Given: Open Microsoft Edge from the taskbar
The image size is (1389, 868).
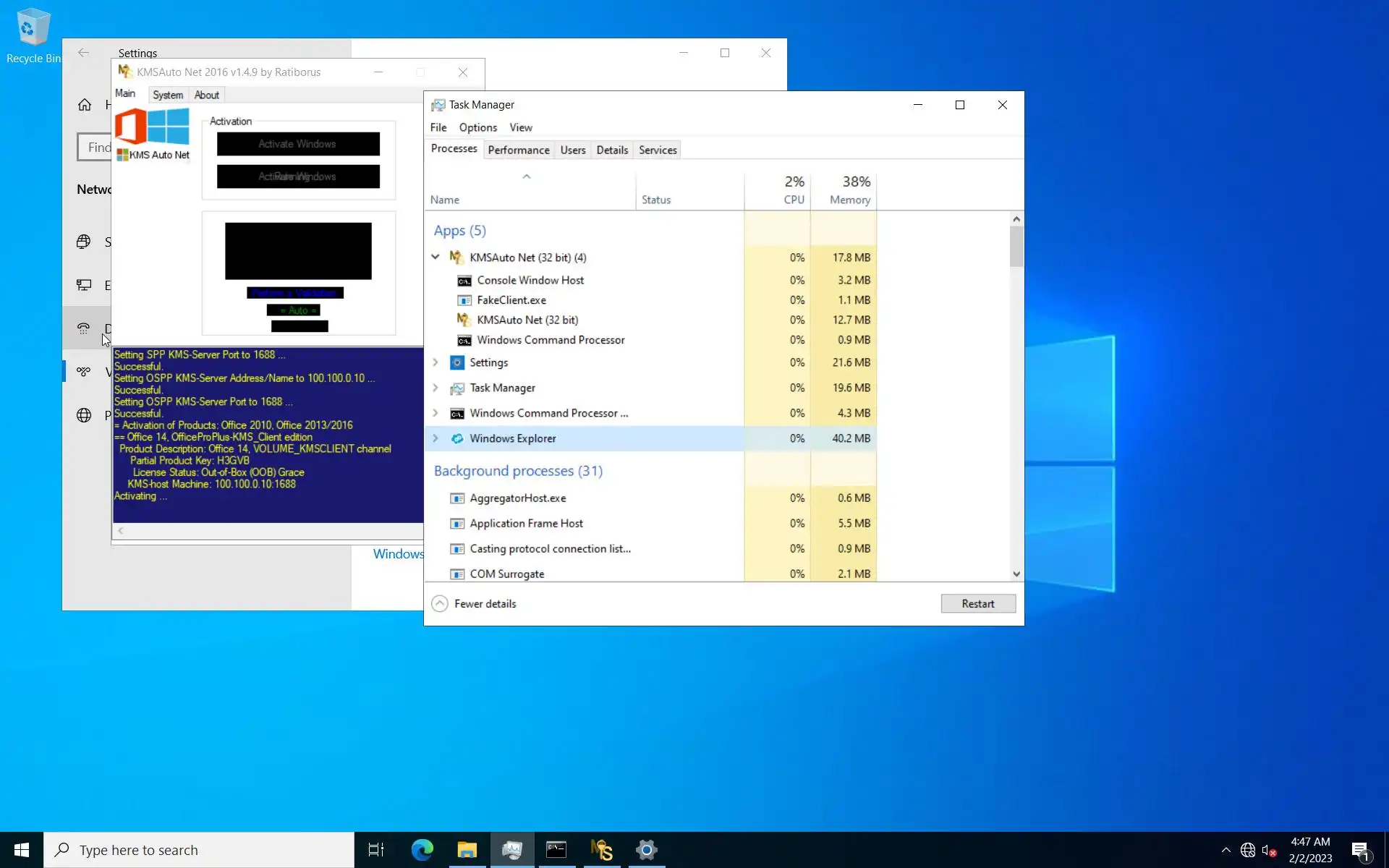Looking at the screenshot, I should pos(422,850).
